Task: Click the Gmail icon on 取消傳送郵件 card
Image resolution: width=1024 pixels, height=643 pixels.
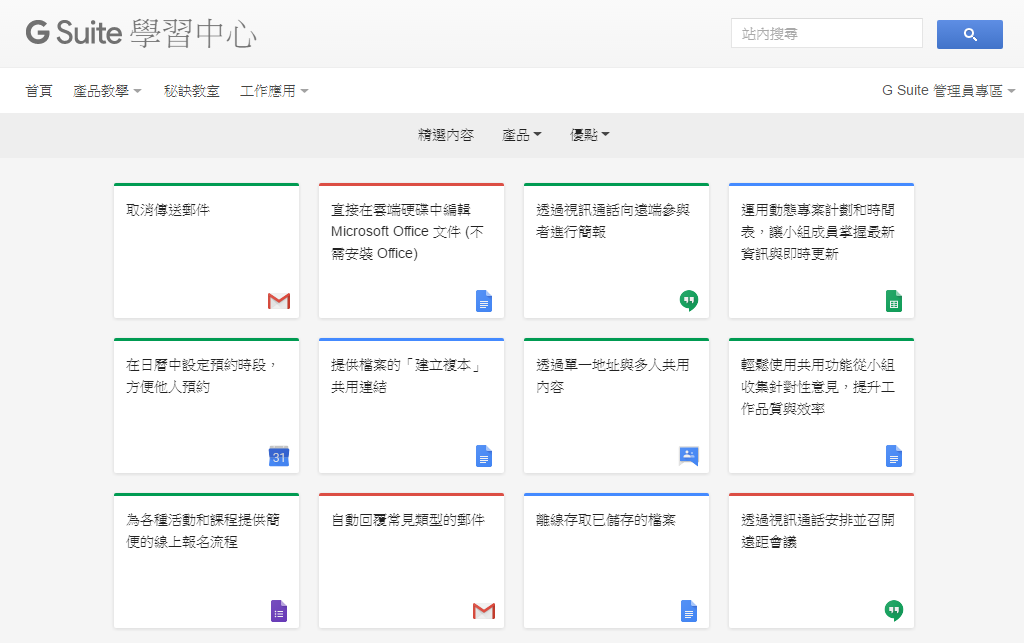Action: (279, 300)
